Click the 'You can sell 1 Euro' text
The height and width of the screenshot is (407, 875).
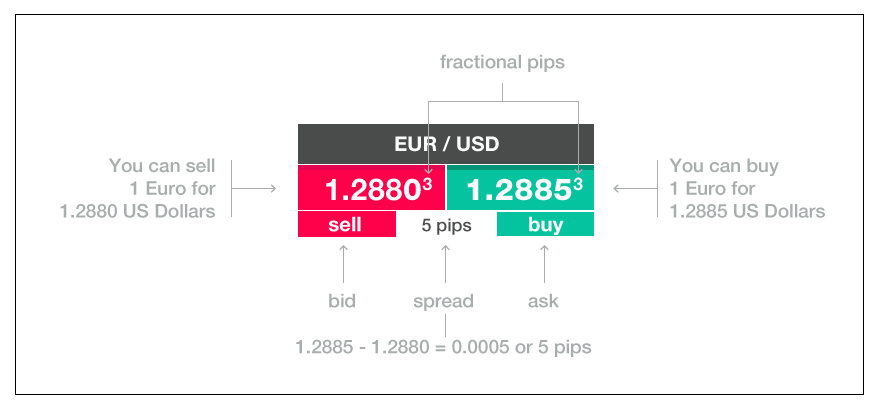162,188
